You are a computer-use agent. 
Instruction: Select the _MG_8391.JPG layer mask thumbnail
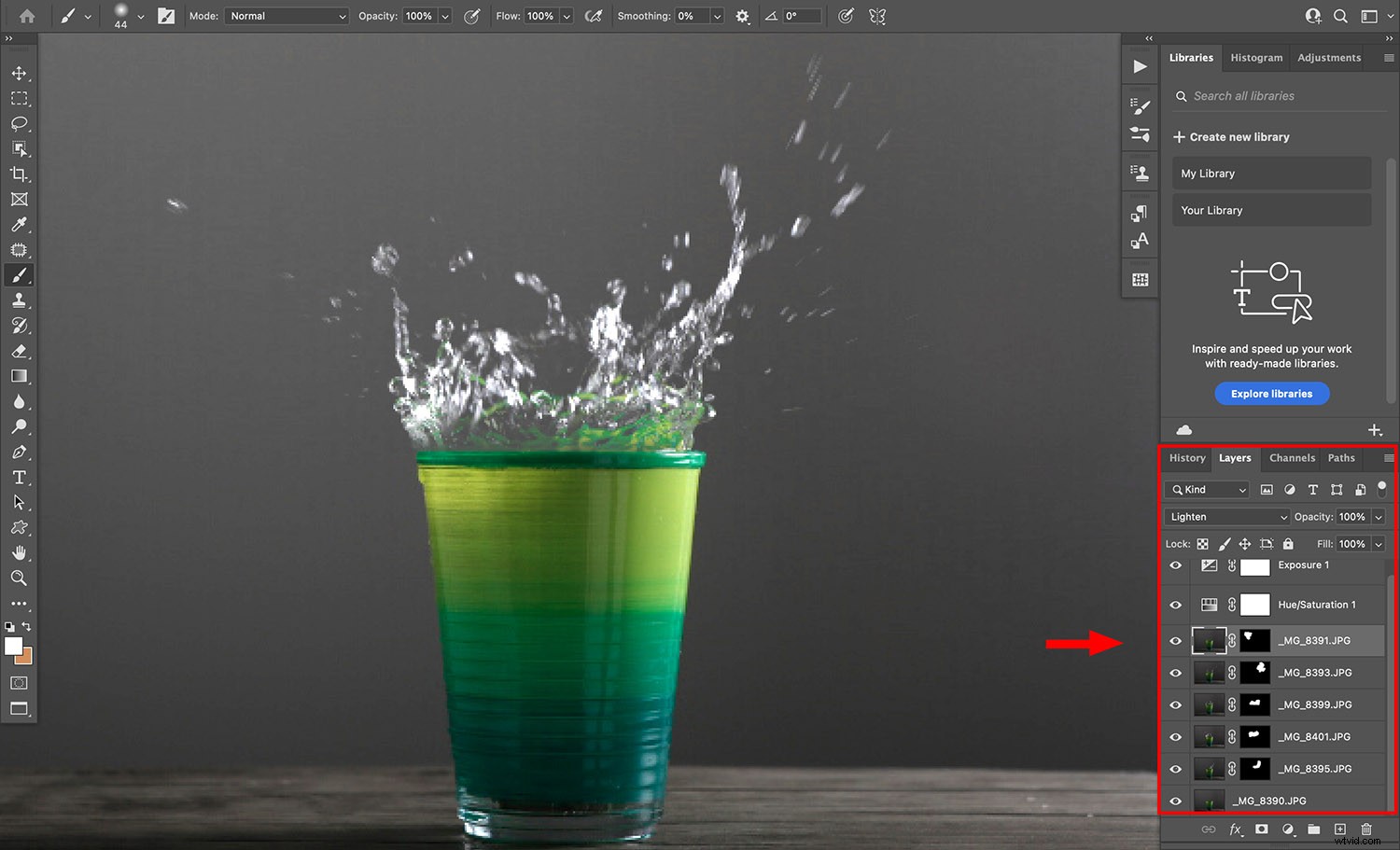click(1254, 640)
